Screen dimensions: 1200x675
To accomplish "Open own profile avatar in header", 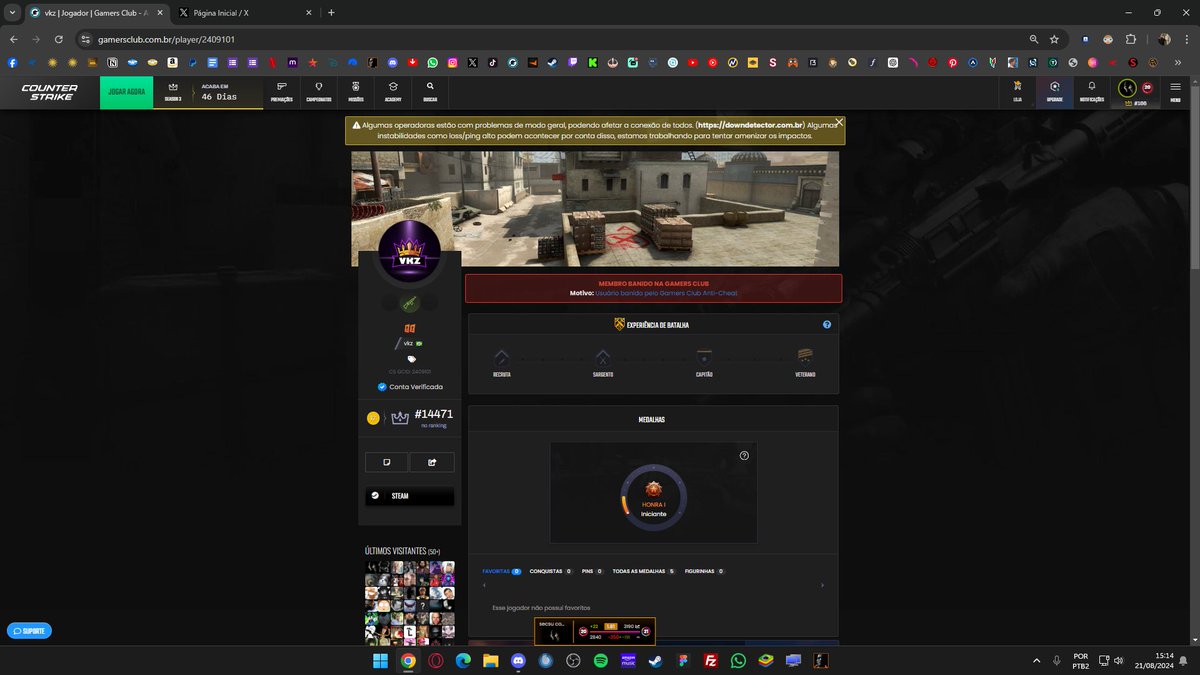I will [1127, 88].
